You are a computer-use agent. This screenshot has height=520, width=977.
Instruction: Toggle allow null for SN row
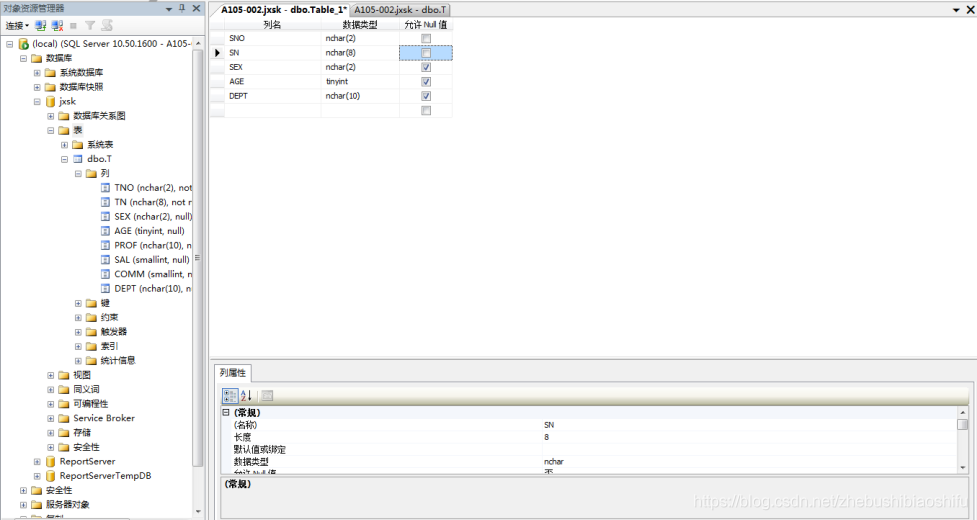click(426, 53)
